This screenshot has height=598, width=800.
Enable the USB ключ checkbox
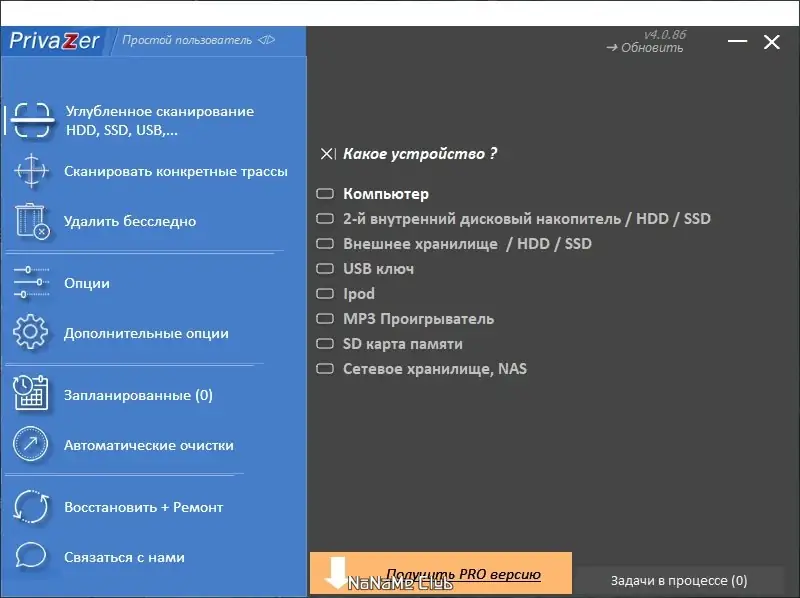(x=325, y=269)
